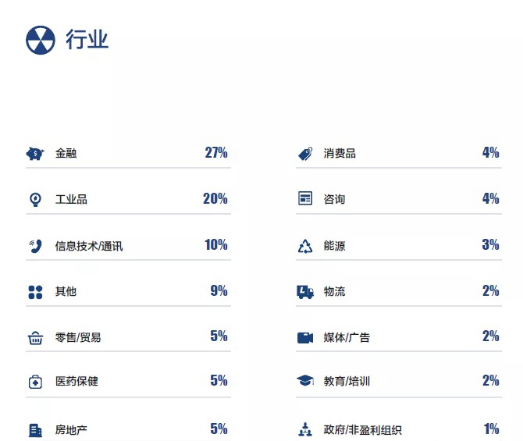Viewport: 523px width, 441px height.
Task: Click the lightbulb icon for 工业品
Action: tap(35, 199)
